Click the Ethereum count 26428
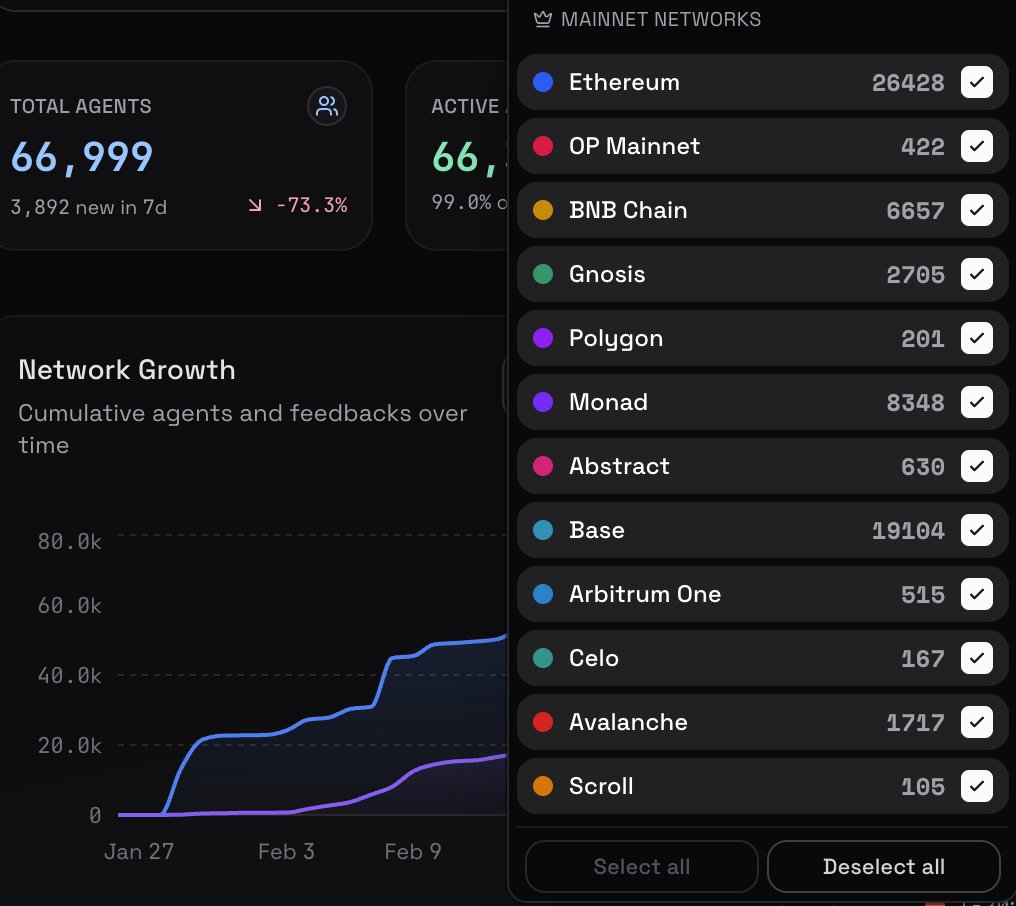Viewport: 1016px width, 906px height. click(x=908, y=83)
